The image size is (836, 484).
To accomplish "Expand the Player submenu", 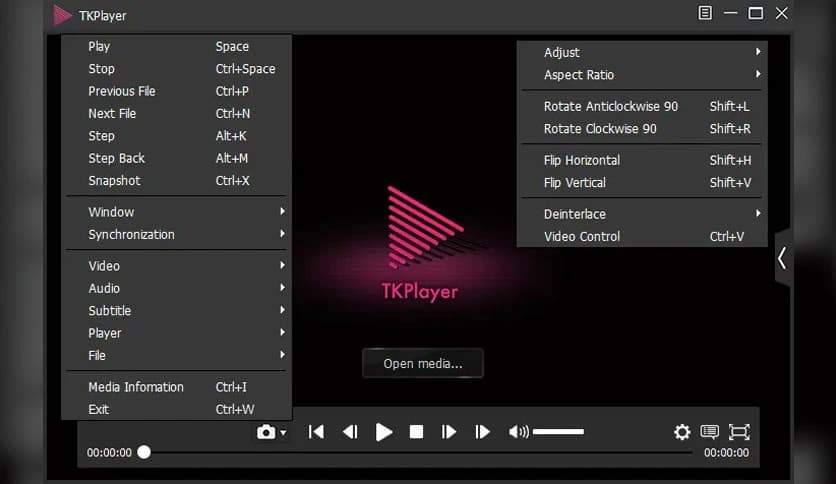I will [x=176, y=333].
